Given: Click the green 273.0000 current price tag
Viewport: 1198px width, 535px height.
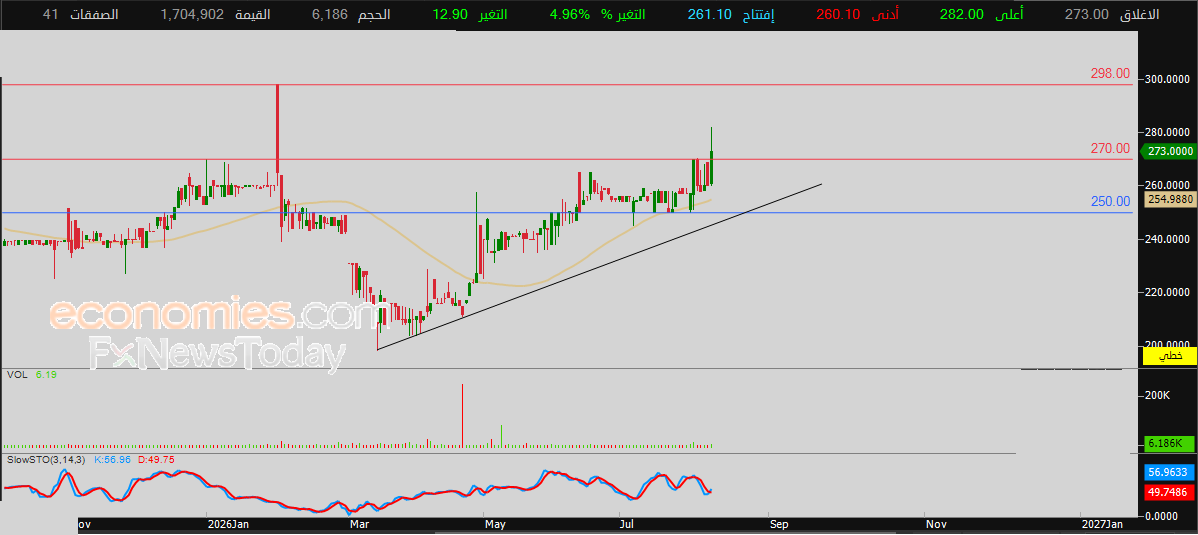Looking at the screenshot, I should [x=1170, y=152].
